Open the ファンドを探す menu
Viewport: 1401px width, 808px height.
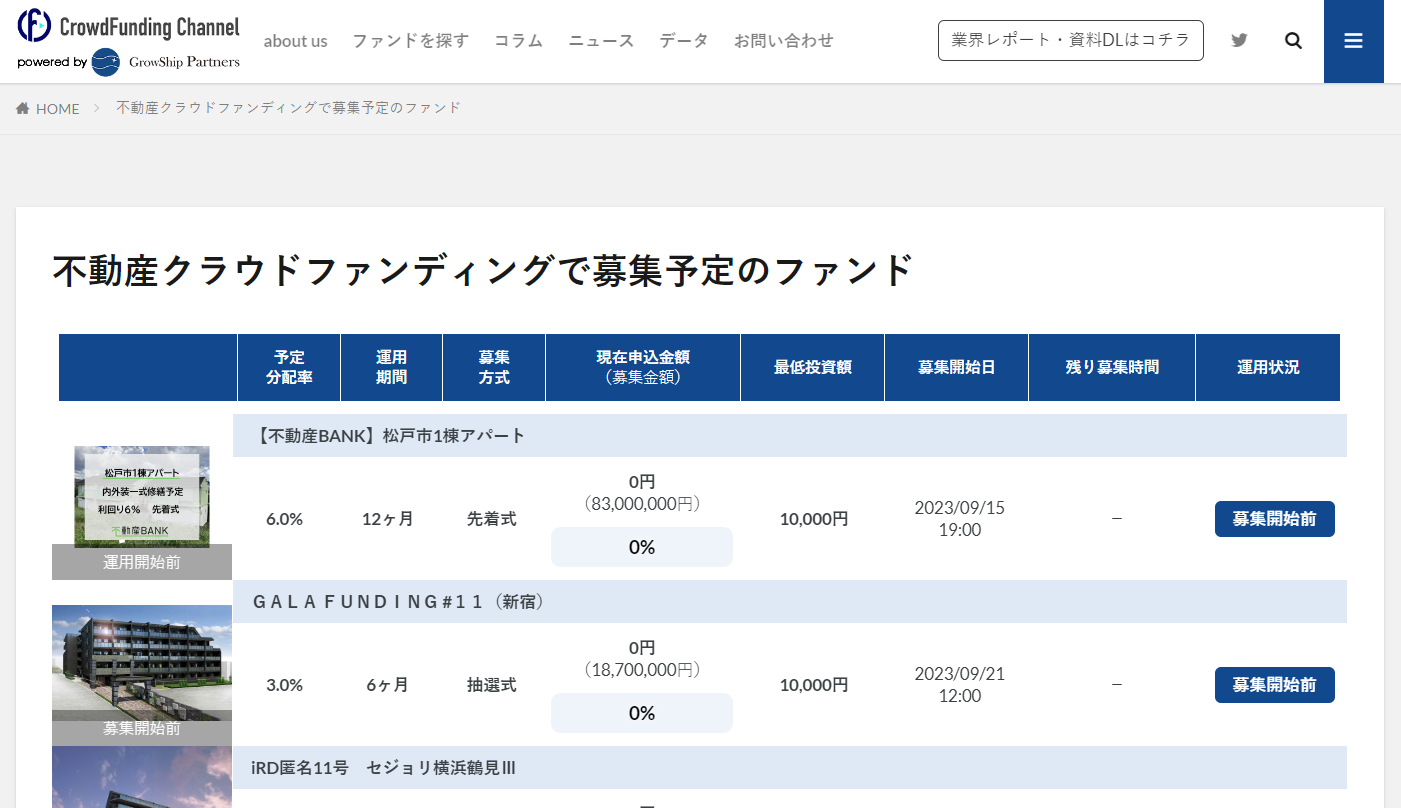pos(410,41)
